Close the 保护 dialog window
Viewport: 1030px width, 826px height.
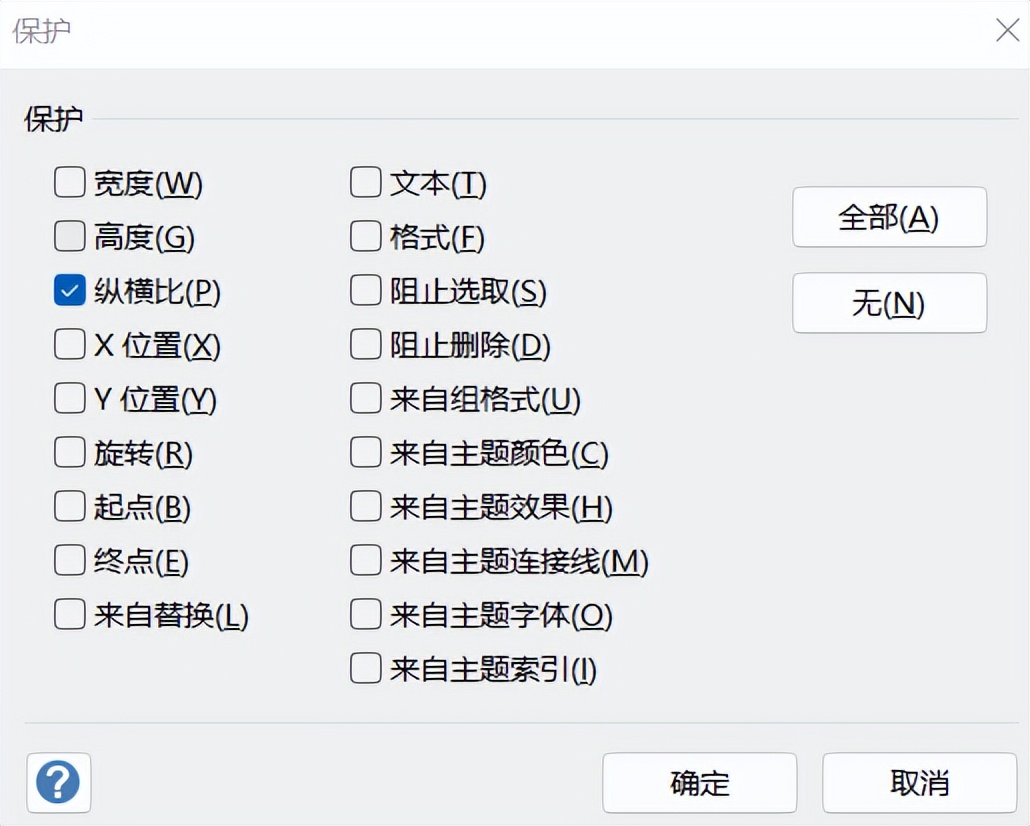(1007, 30)
